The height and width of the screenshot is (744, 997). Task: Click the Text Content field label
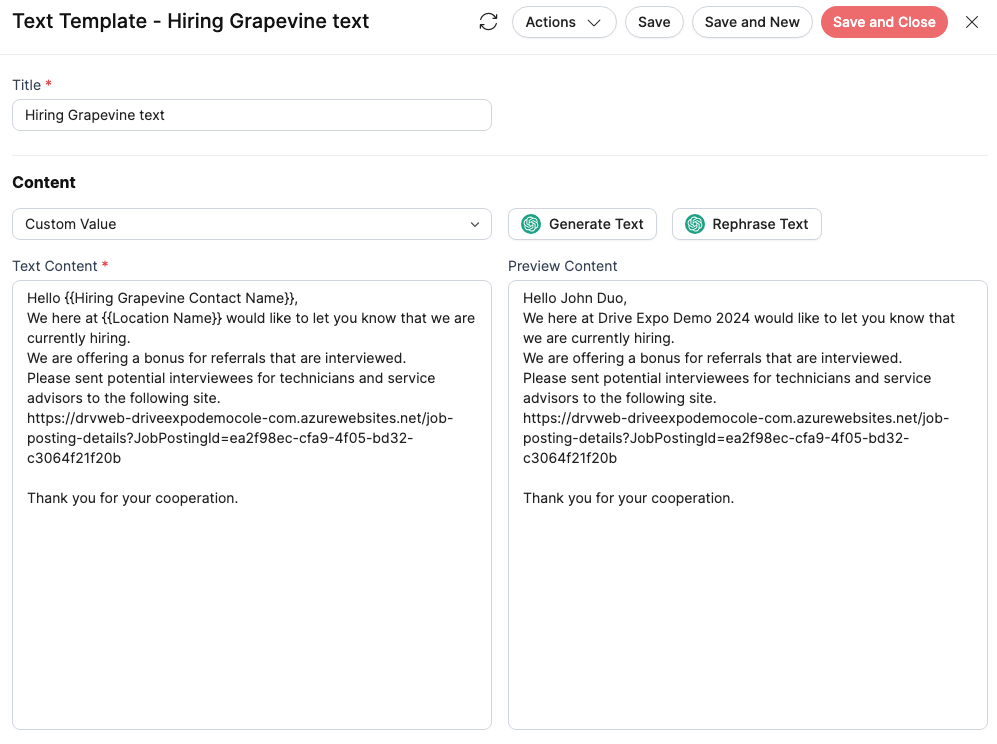[55, 266]
